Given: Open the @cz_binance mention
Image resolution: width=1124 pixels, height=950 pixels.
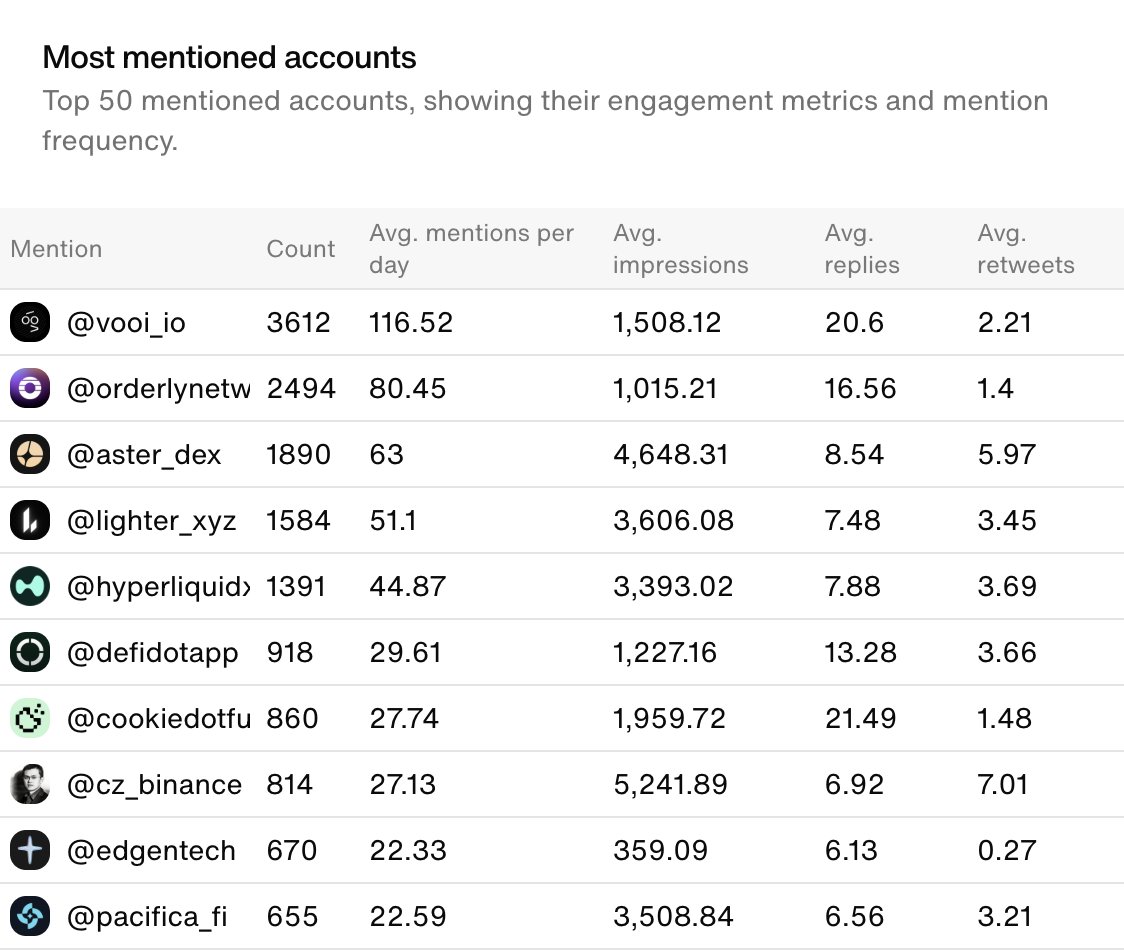Looking at the screenshot, I should (x=154, y=784).
